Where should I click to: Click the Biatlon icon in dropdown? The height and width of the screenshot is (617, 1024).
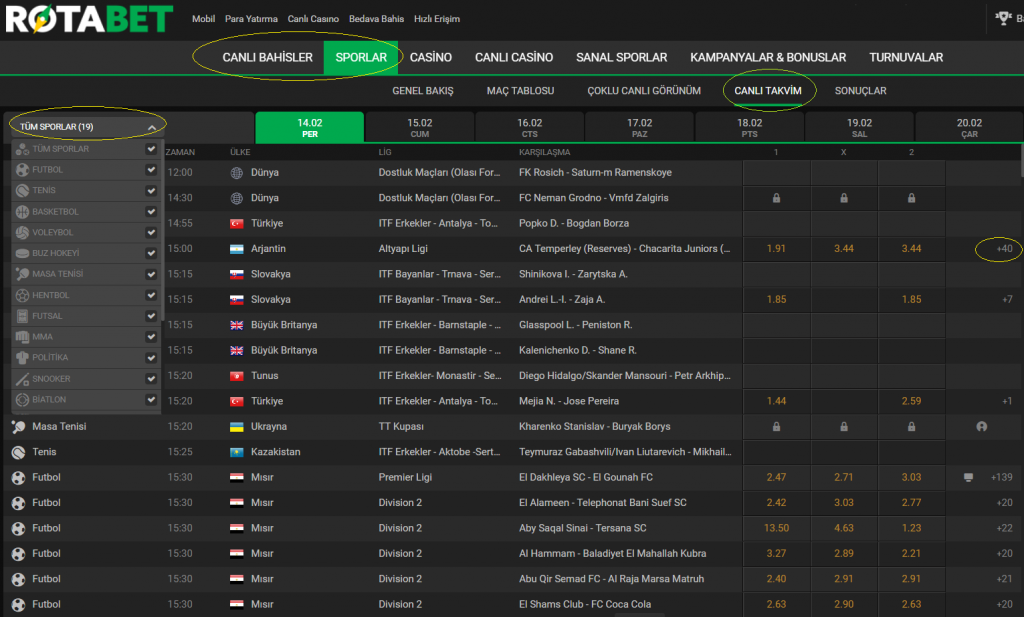coord(22,400)
